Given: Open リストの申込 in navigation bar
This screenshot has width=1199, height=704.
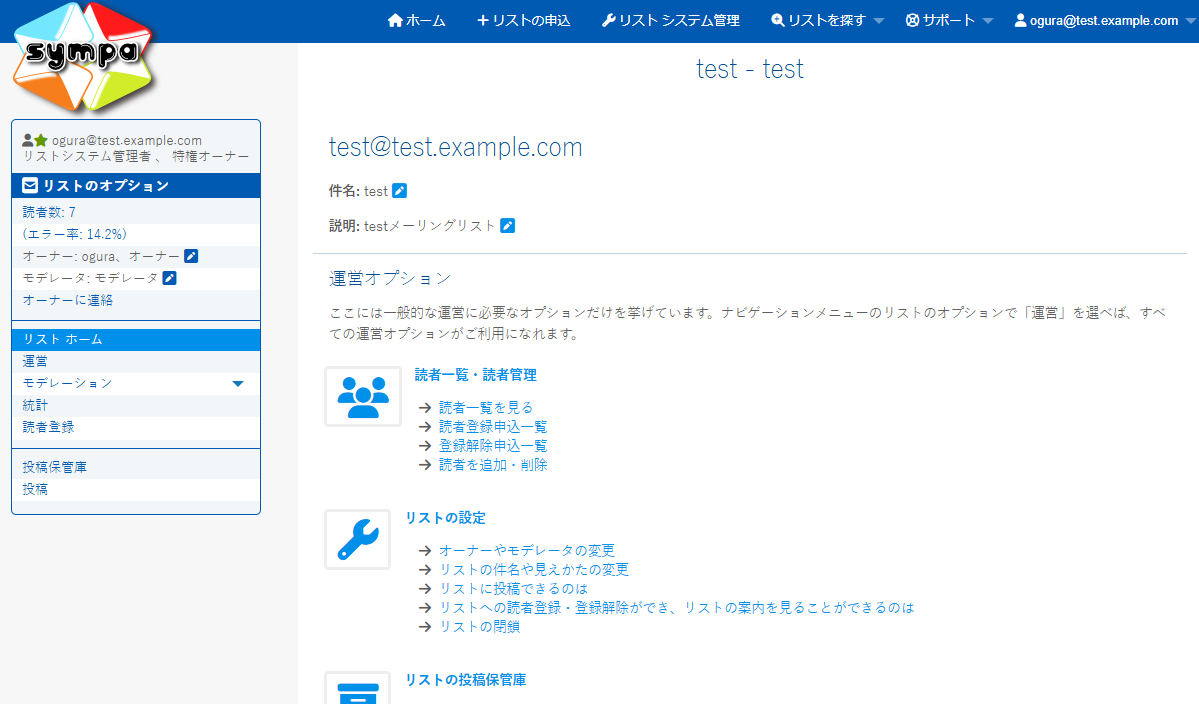Looking at the screenshot, I should [x=524, y=20].
